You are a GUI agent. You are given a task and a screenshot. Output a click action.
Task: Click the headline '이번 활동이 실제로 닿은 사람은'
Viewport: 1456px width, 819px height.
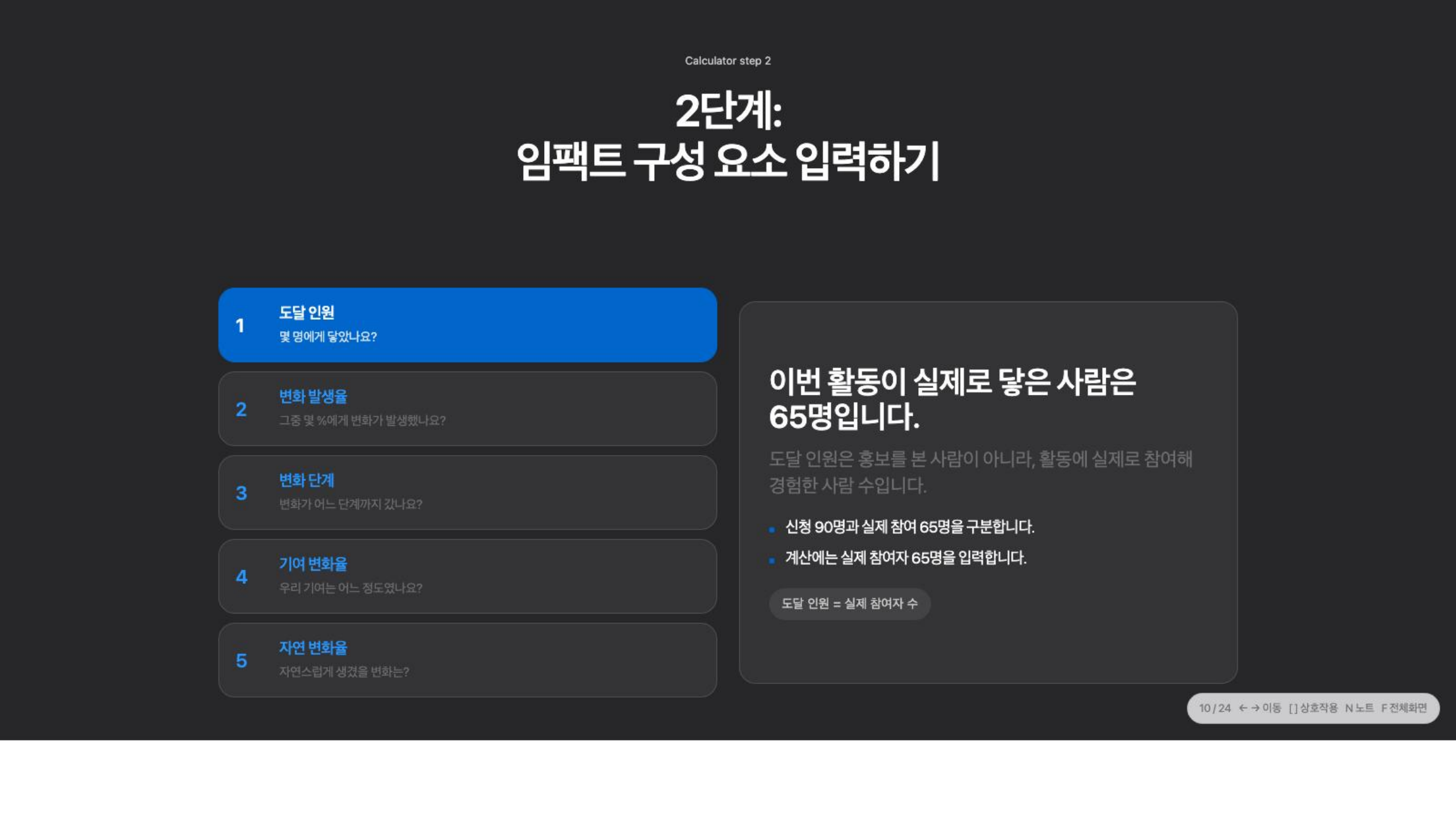(x=952, y=382)
